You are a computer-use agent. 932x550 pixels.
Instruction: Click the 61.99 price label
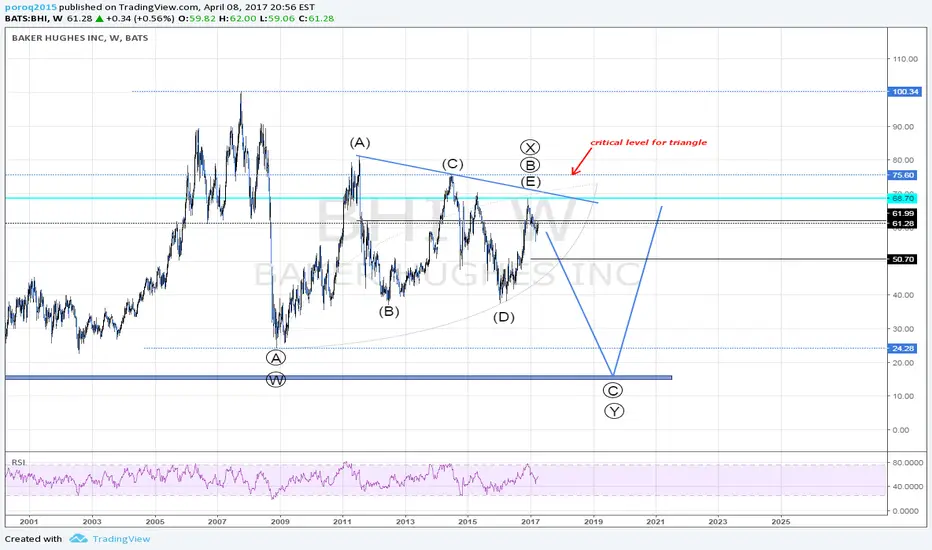point(902,213)
